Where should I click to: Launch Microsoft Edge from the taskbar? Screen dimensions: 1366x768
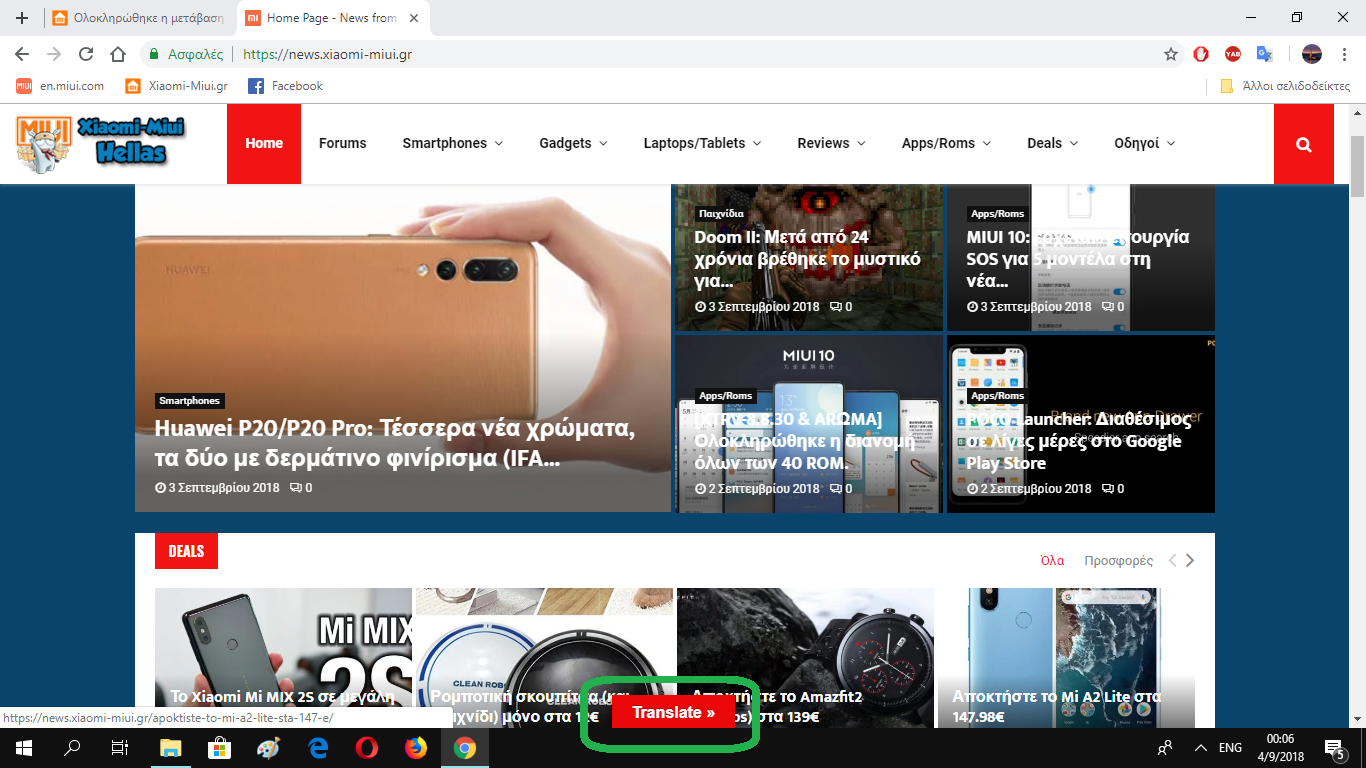318,747
